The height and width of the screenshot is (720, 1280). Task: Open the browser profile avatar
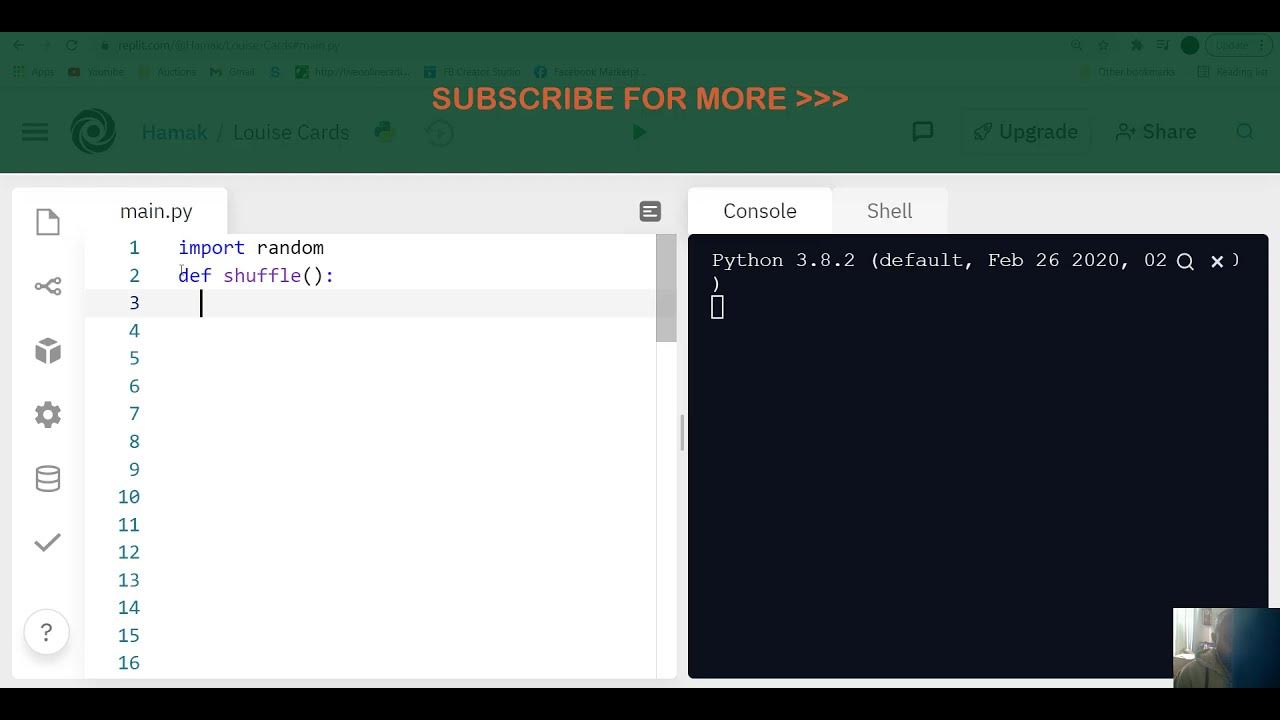1190,45
